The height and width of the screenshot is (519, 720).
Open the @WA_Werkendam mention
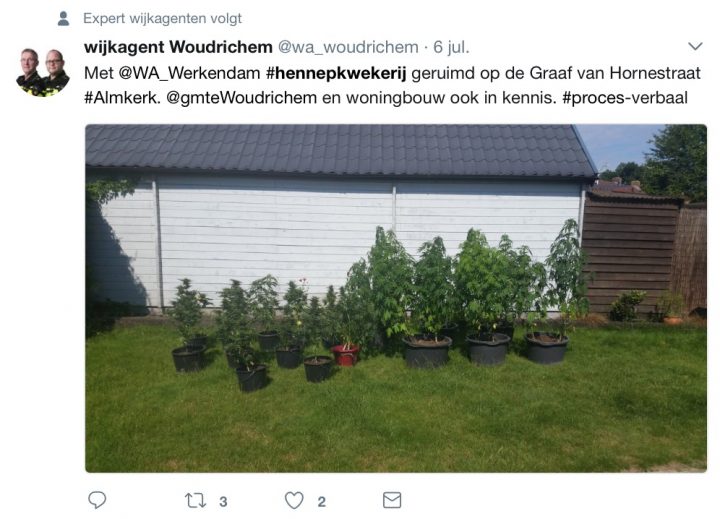pos(190,73)
